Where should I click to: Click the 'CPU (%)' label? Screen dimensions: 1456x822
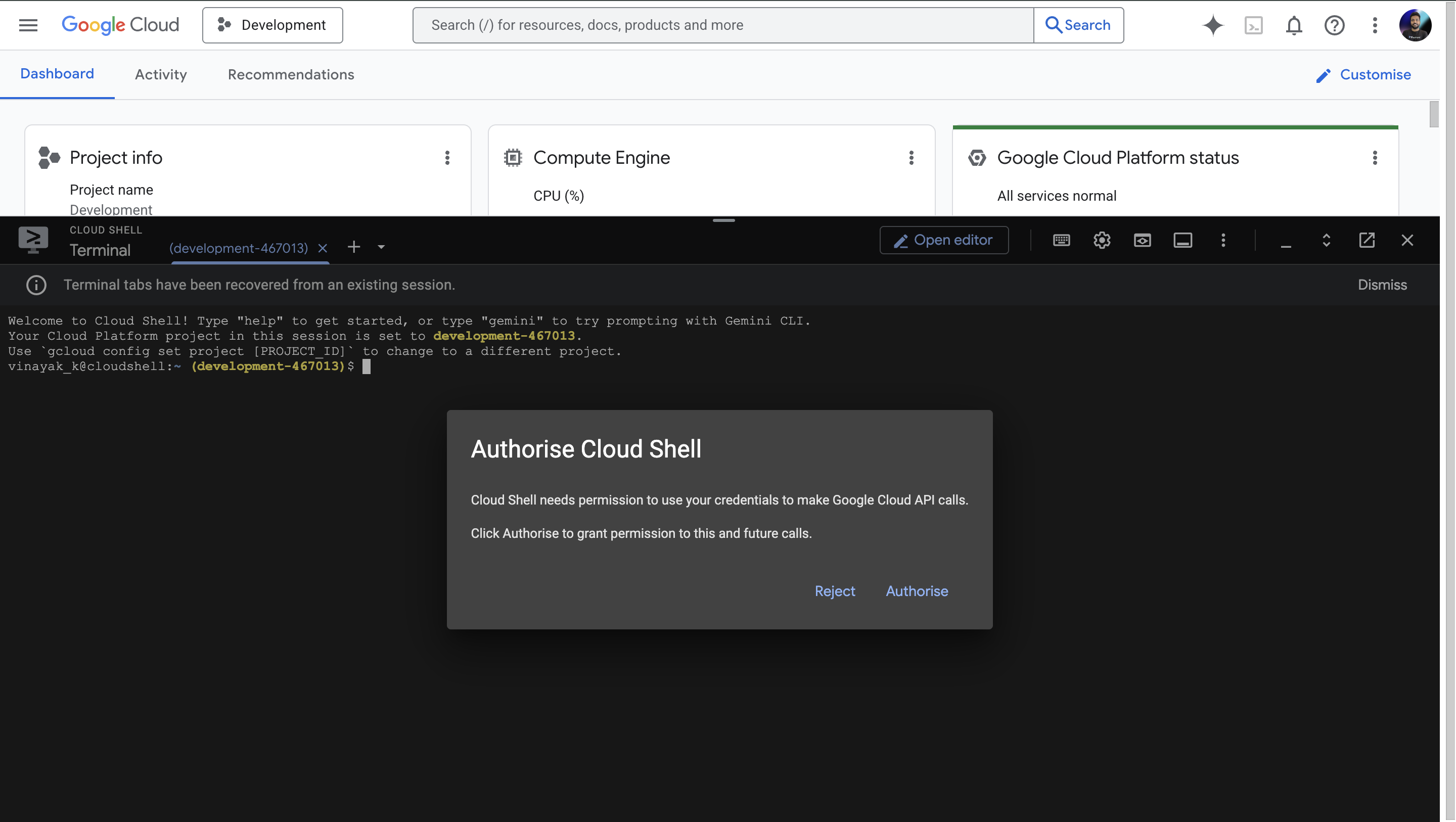(x=559, y=196)
